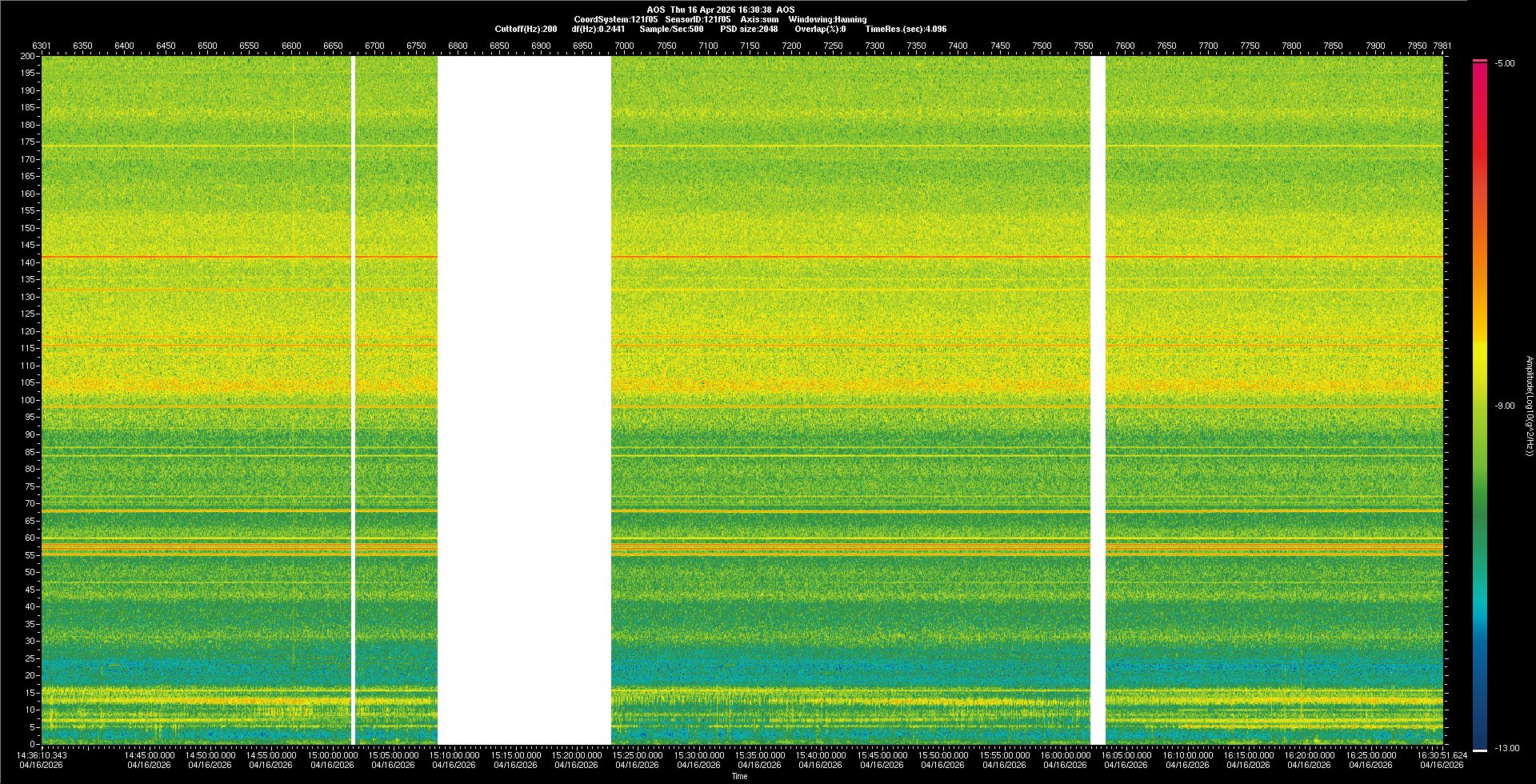The height and width of the screenshot is (784, 1536).
Task: Click the red upper-limit marker atop the colorbar
Action: (x=1480, y=61)
